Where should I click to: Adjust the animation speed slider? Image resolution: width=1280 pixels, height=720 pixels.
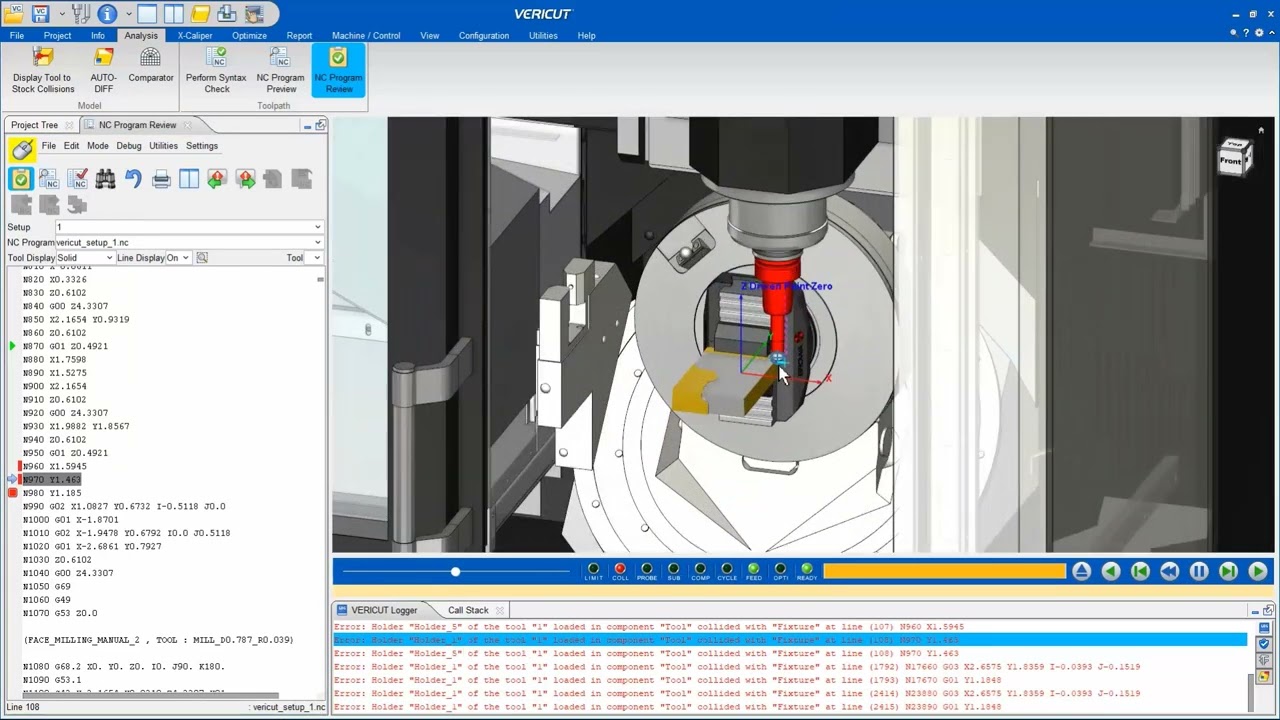[x=455, y=571]
